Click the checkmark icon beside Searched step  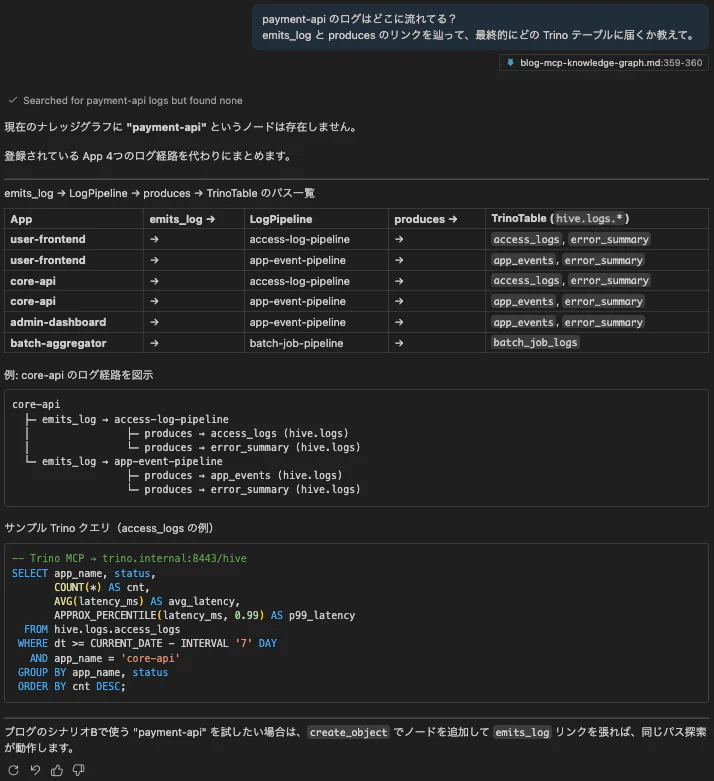coord(13,101)
